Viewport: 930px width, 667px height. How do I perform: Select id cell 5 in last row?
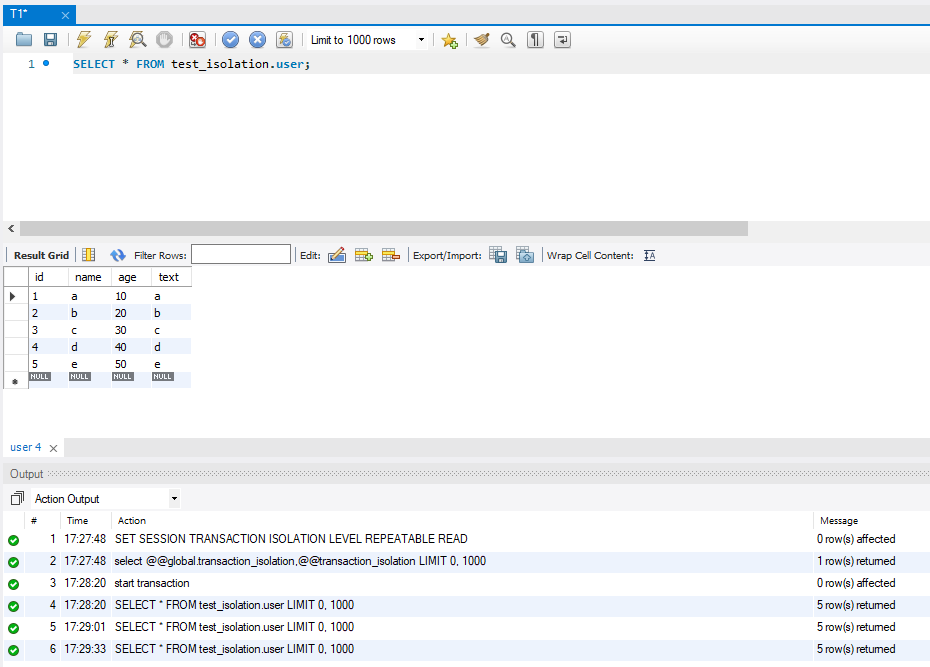coord(48,363)
